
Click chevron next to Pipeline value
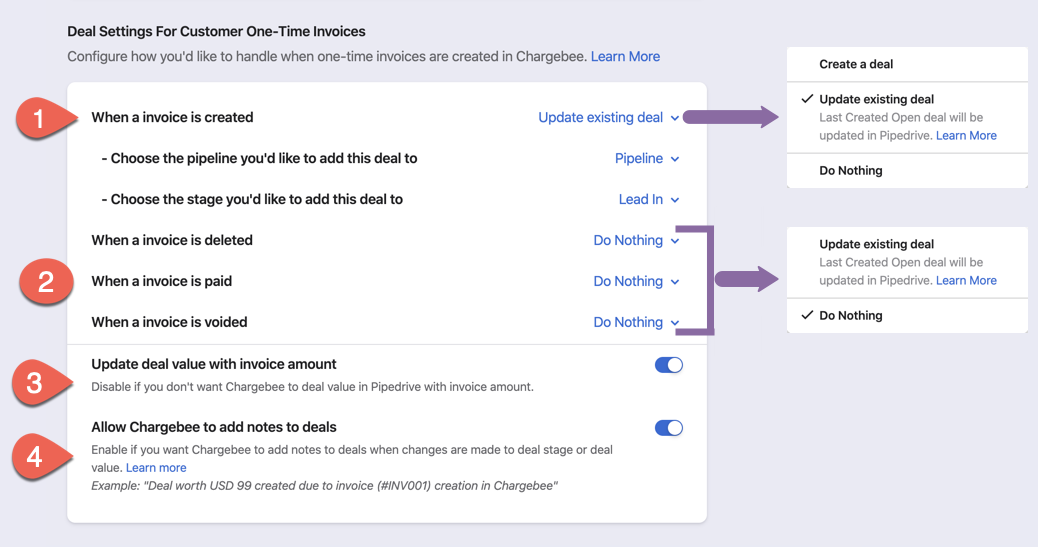point(675,159)
